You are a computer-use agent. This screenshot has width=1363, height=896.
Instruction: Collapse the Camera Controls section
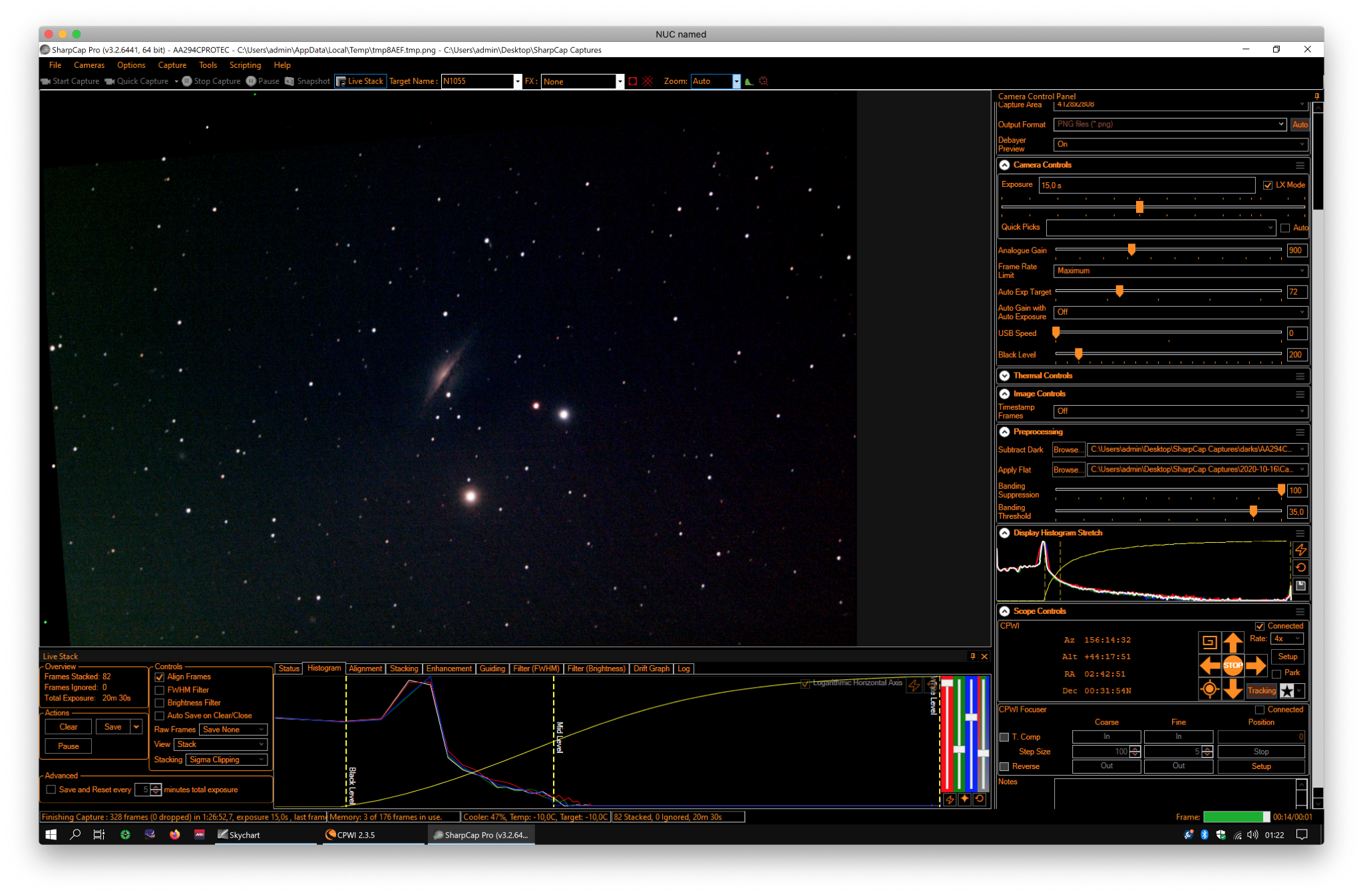pyautogui.click(x=1004, y=165)
